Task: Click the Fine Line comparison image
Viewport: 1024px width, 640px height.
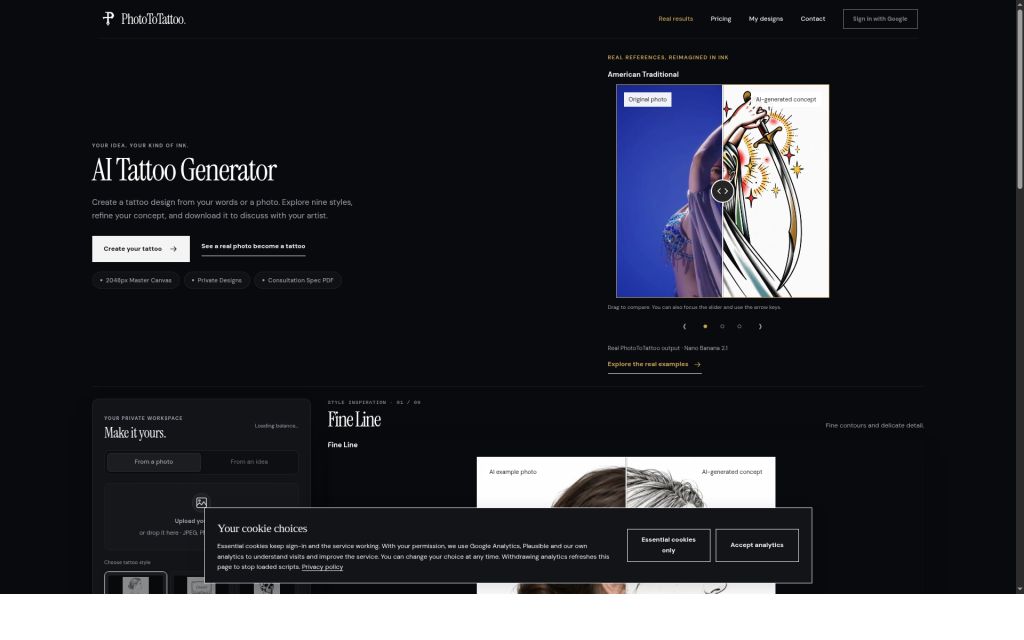Action: click(626, 525)
